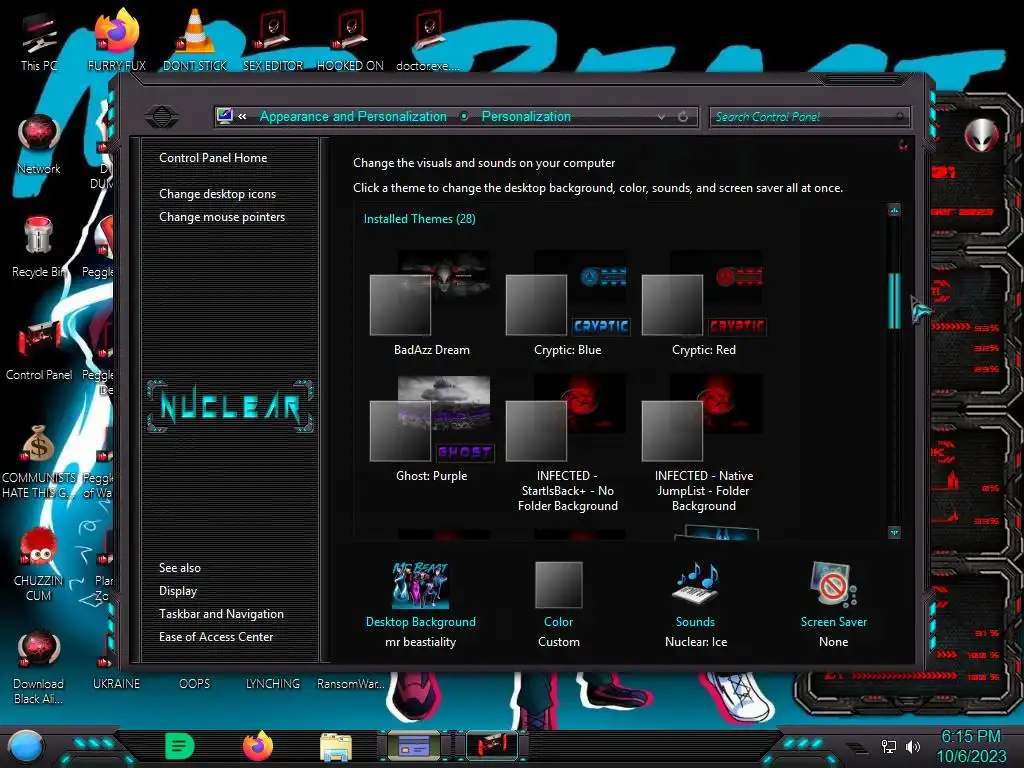Screen dimensions: 1024x768
Task: Open the HOOKED ON desktop shortcut
Action: click(351, 40)
